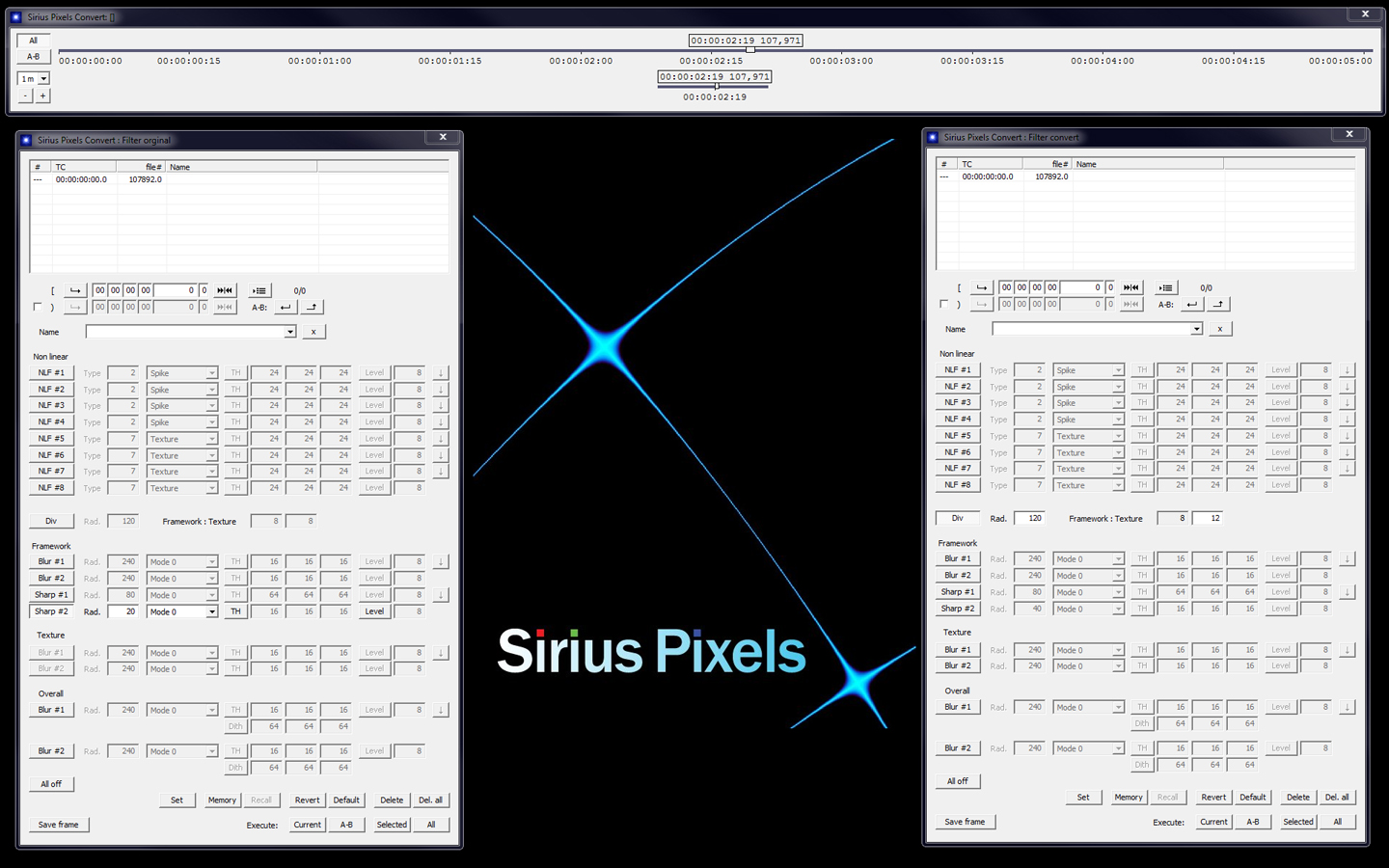Click down arrow of Sharp #1 row in Filter original

[x=441, y=595]
